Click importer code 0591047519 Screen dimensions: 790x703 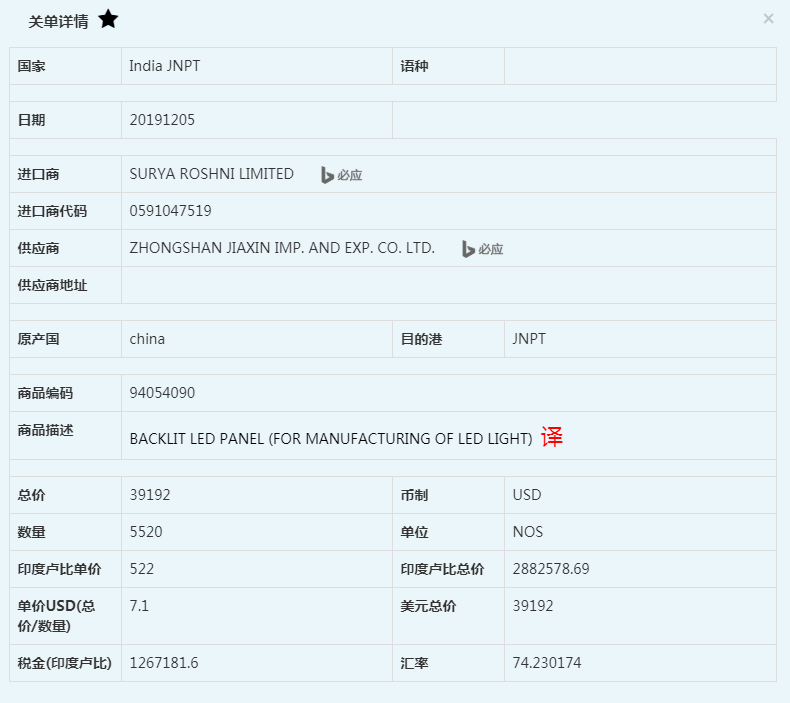click(x=171, y=211)
